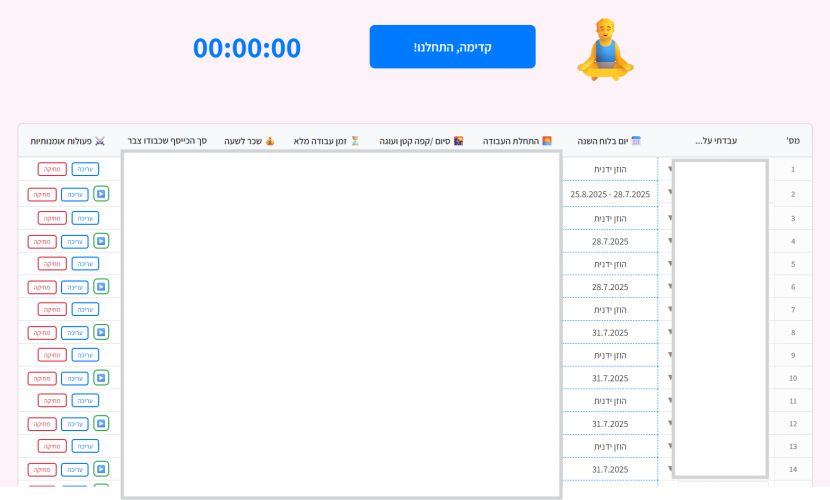Start row 6 with its green play icon
The image size is (830, 500).
(101, 286)
